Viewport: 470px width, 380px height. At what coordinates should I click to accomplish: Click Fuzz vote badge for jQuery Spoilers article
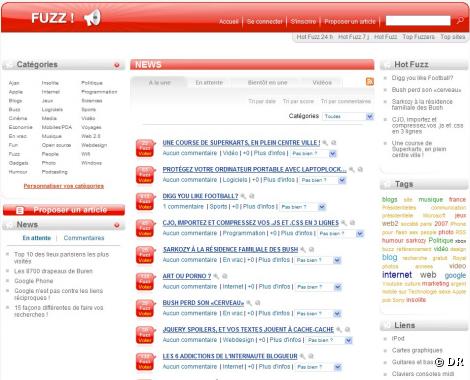click(145, 335)
